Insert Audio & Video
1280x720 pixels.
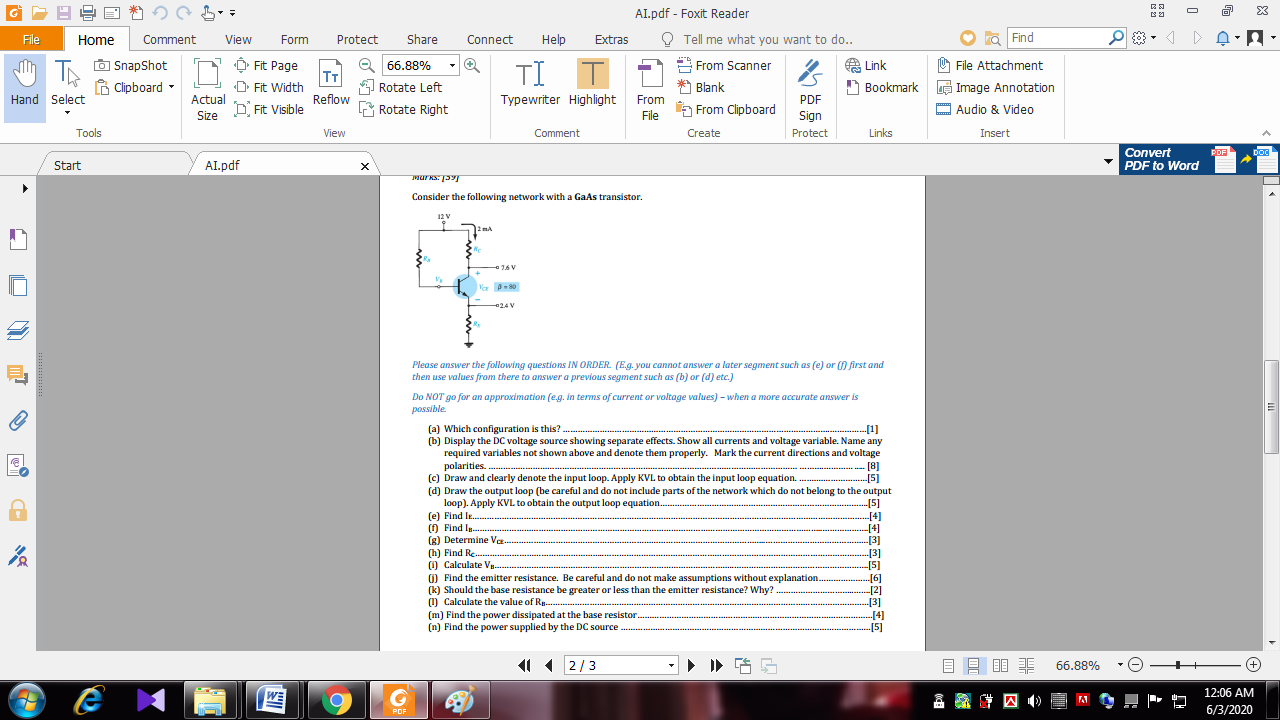(x=985, y=109)
